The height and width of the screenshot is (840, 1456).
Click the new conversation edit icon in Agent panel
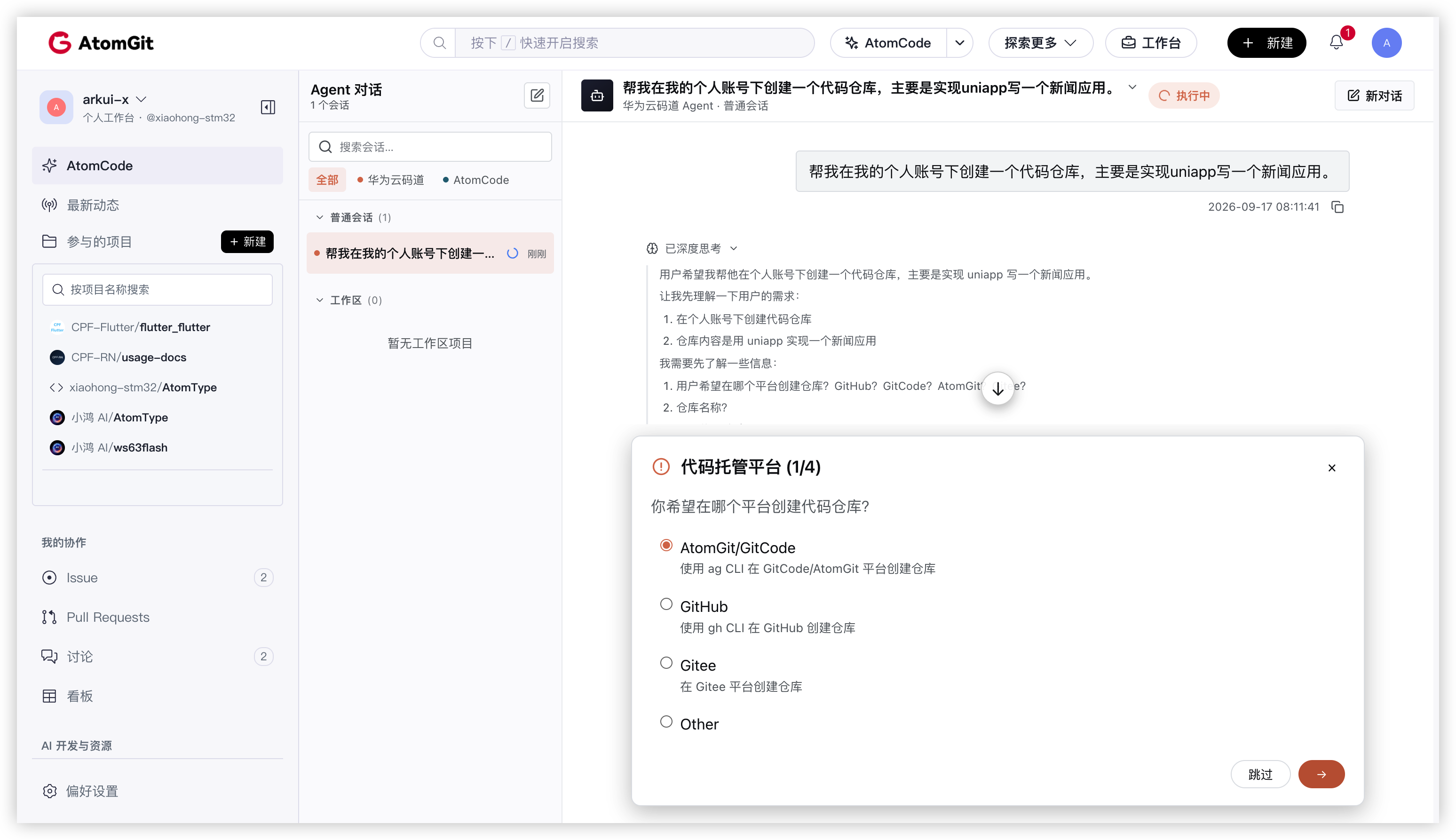pyautogui.click(x=537, y=95)
